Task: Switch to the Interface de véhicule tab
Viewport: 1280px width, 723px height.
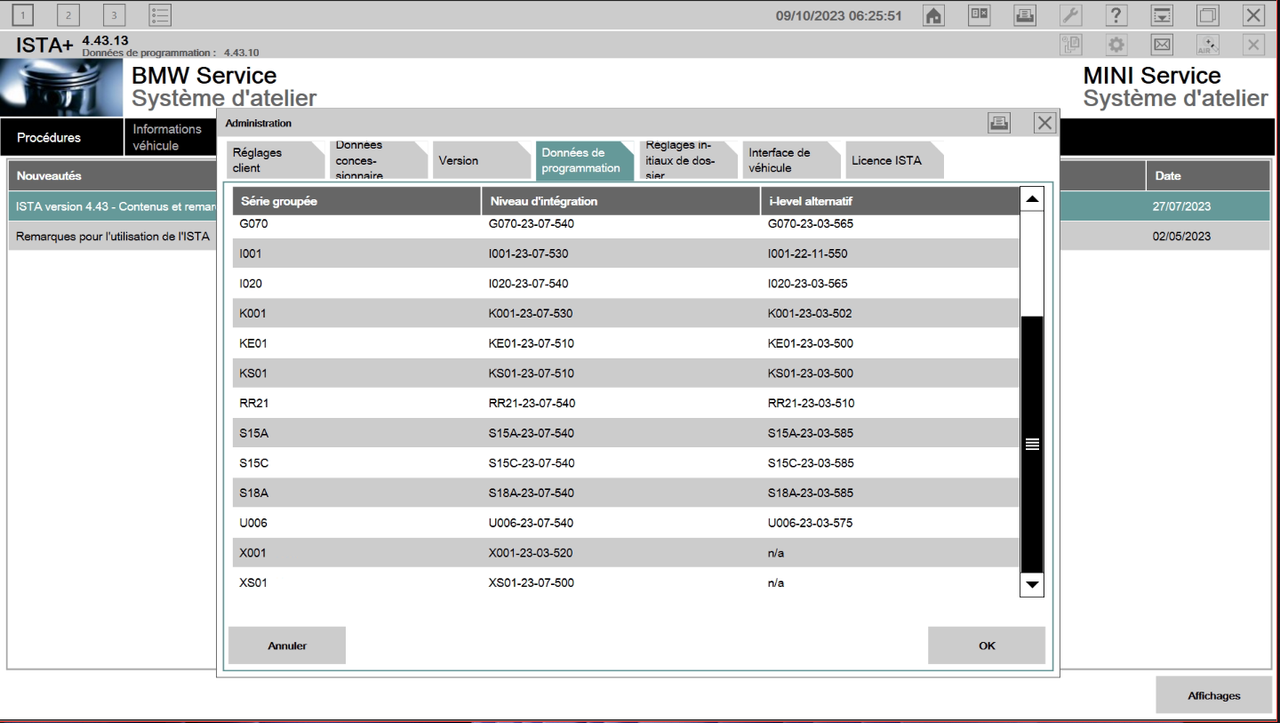Action: [x=790, y=160]
